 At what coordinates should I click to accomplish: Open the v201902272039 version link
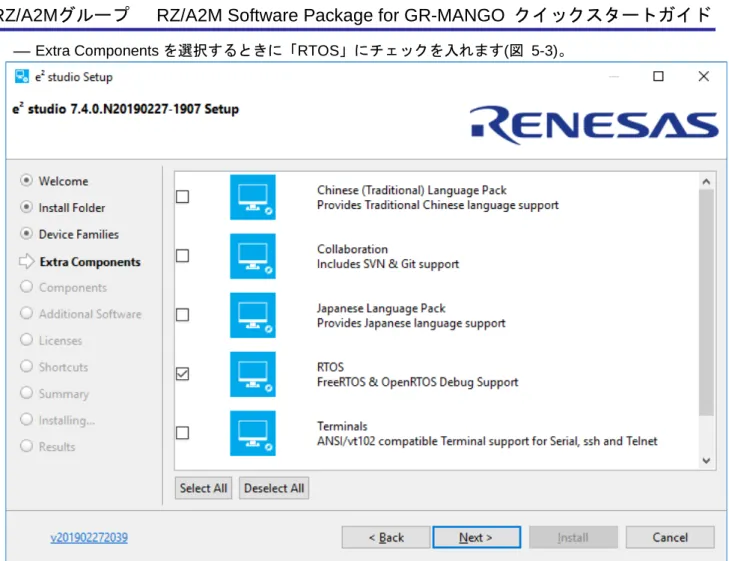point(89,538)
